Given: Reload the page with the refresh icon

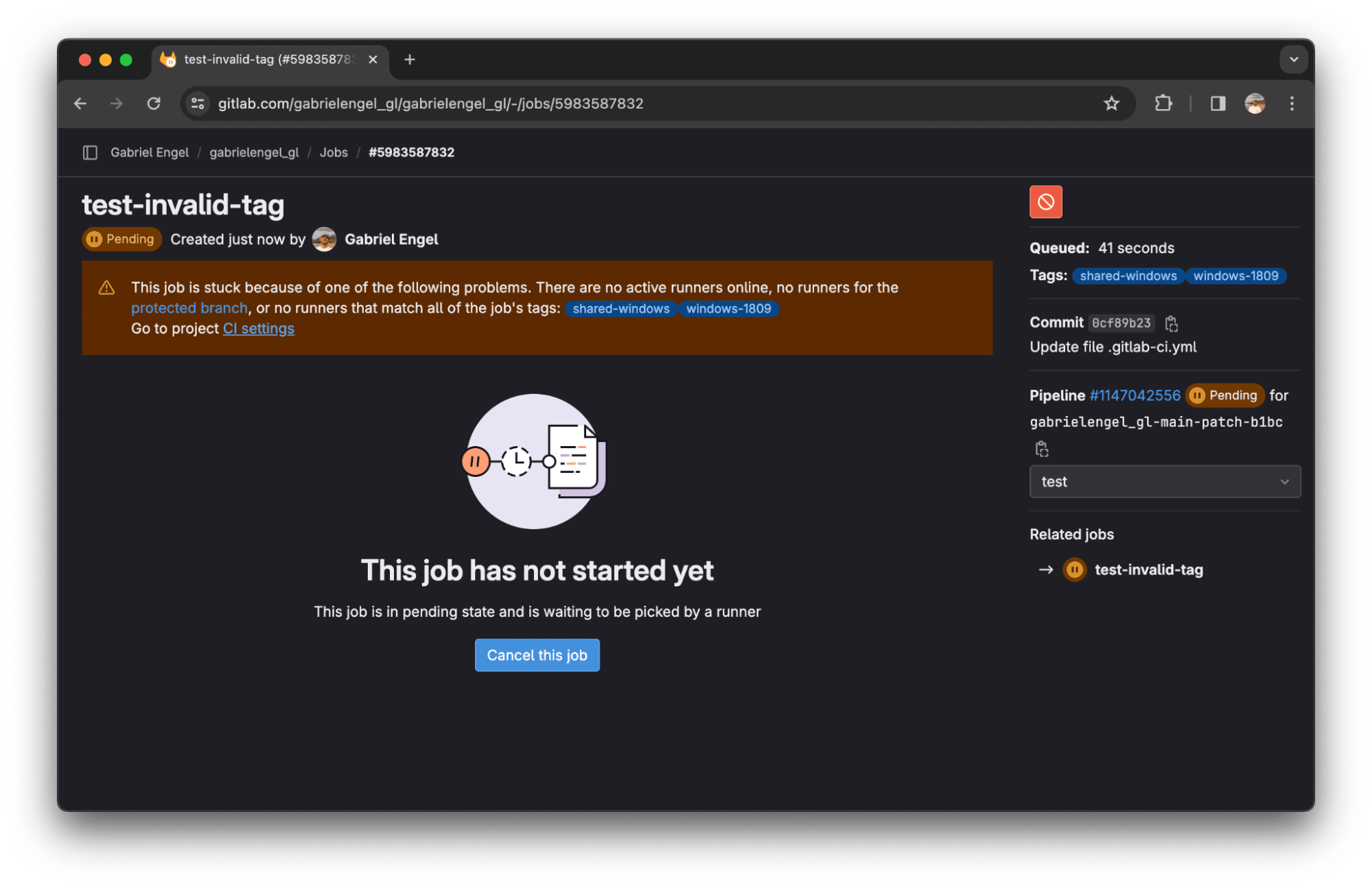Looking at the screenshot, I should (154, 104).
